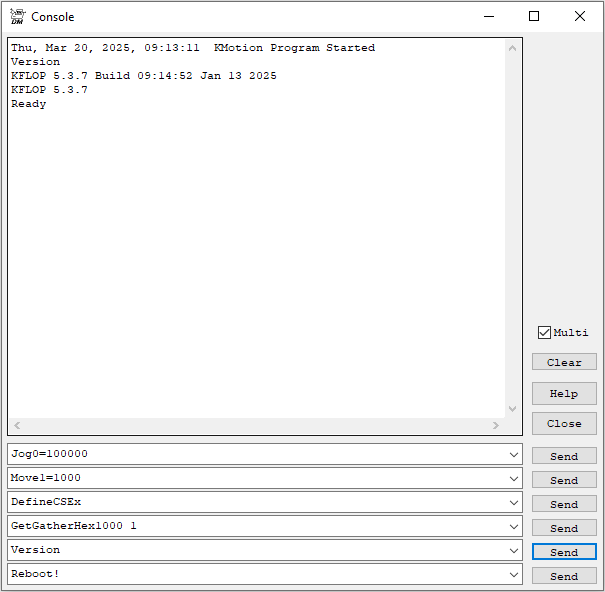The image size is (605, 592).
Task: Maximize the Console window
Action: tap(534, 16)
